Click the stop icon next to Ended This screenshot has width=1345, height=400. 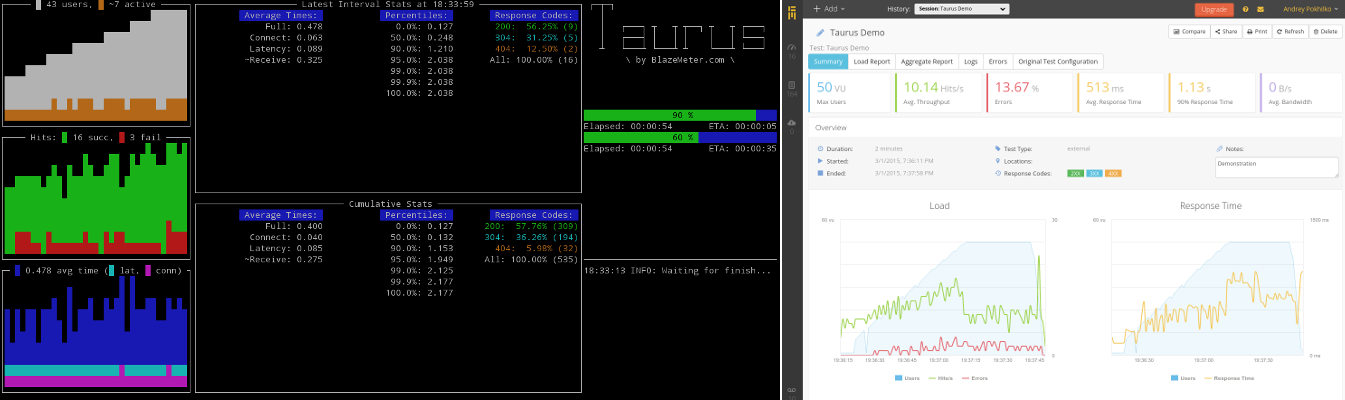[821, 172]
